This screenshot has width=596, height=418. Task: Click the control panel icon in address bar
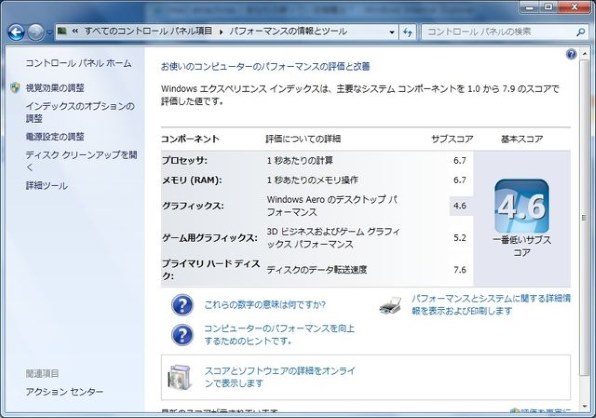click(x=62, y=31)
